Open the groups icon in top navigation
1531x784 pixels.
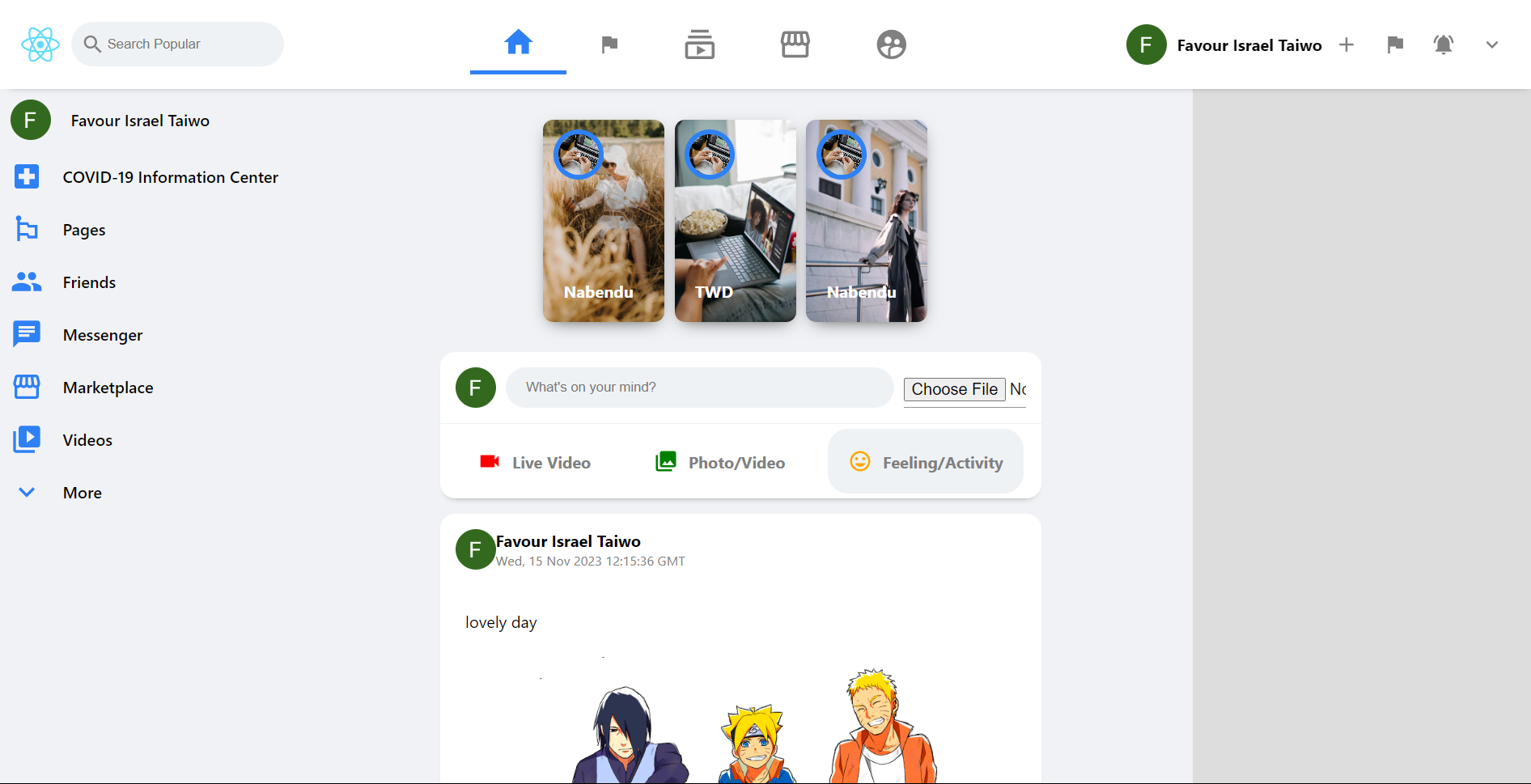pos(891,44)
